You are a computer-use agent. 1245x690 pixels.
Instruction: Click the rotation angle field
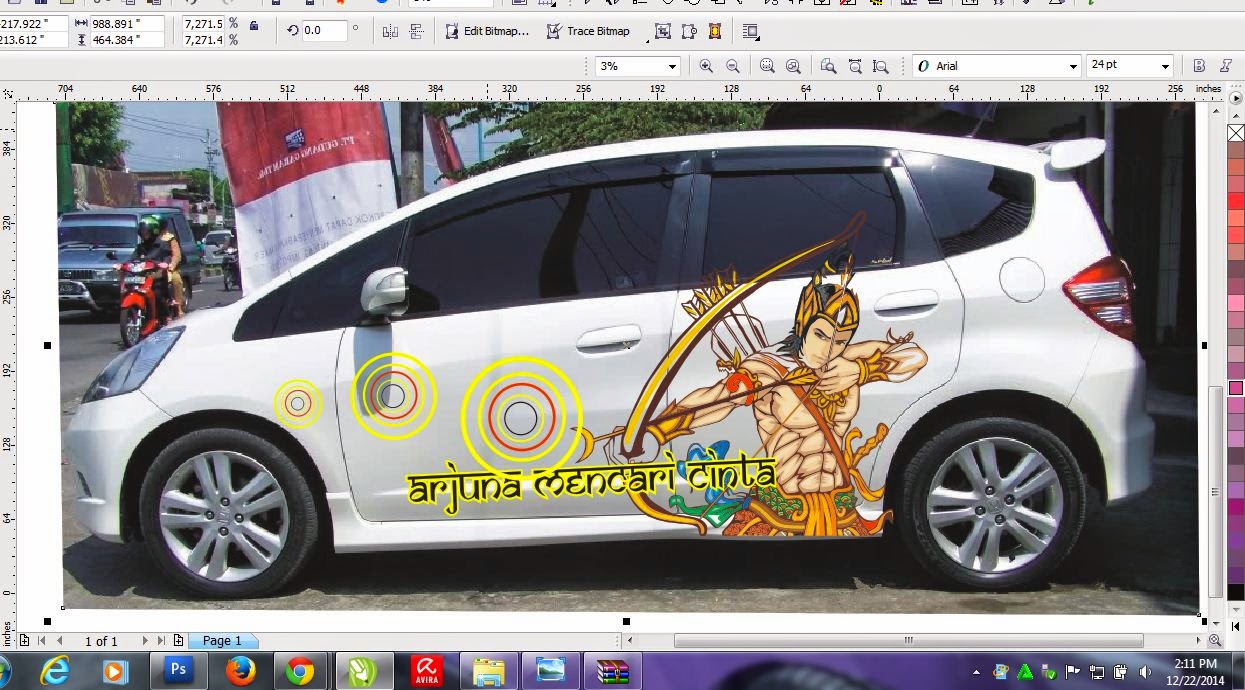coord(325,31)
